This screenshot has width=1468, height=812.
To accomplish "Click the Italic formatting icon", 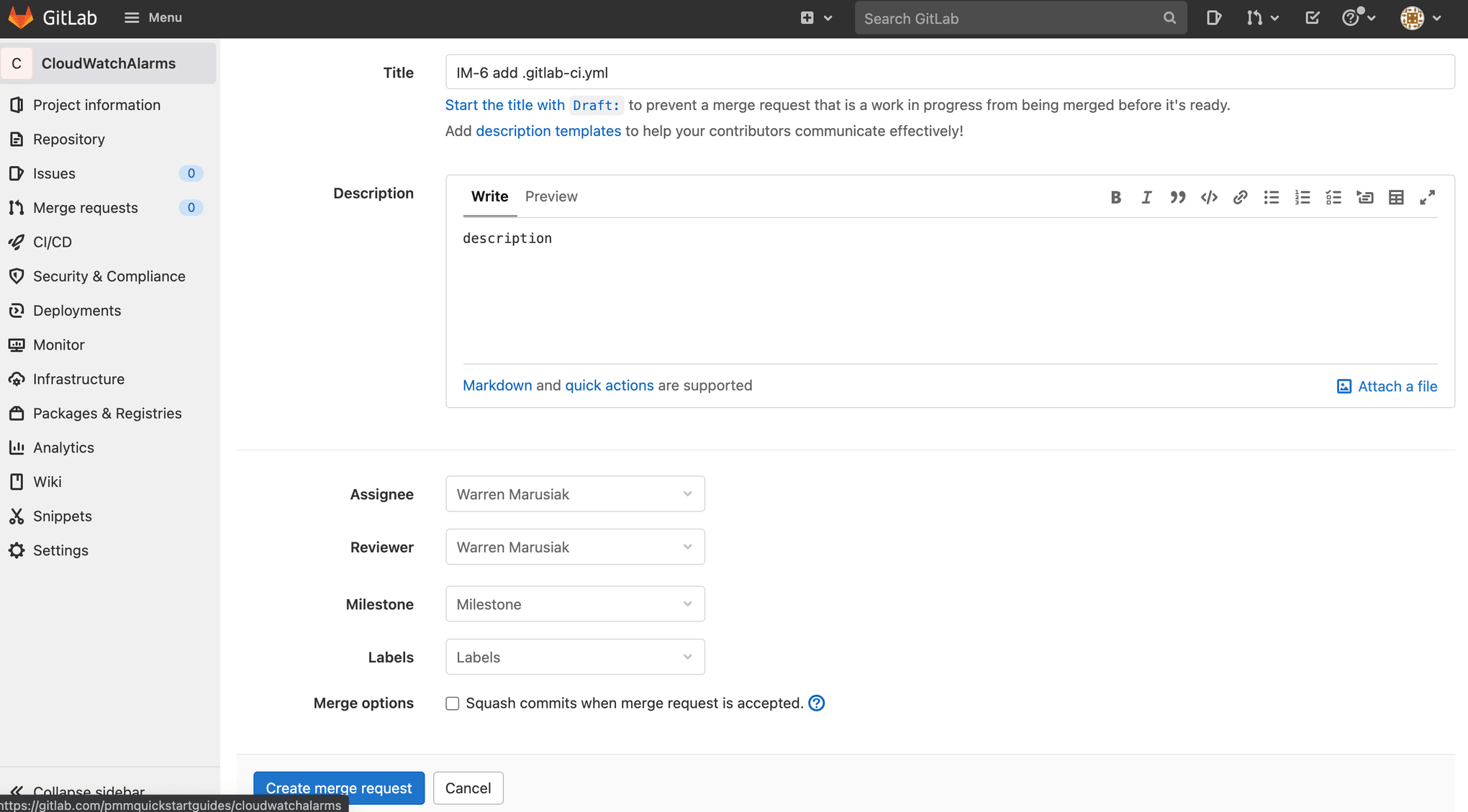I will click(1145, 197).
